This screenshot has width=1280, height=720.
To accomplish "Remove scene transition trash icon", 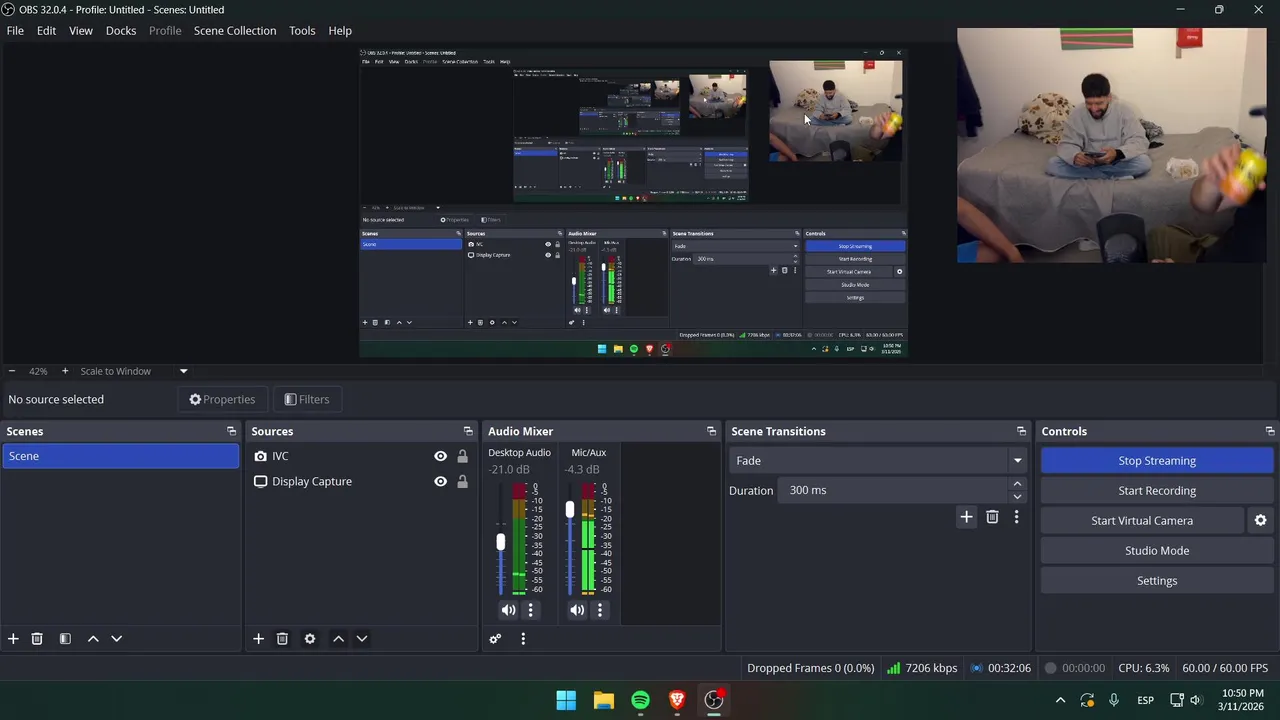I will (992, 517).
